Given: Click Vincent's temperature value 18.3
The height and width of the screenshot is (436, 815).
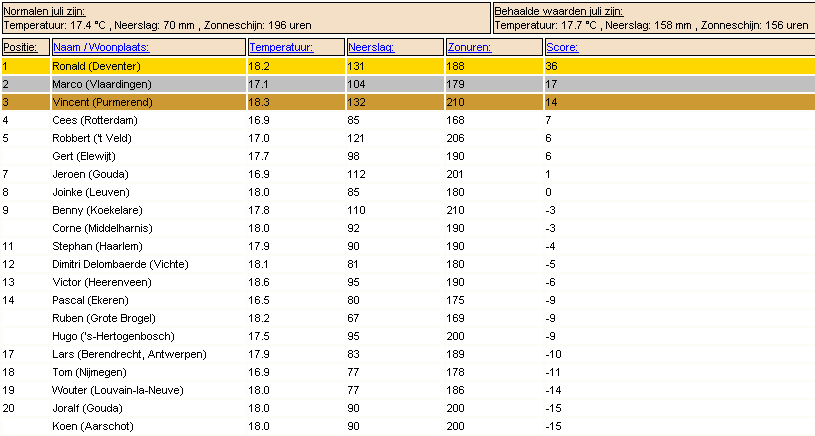Looking at the screenshot, I should coord(259,102).
